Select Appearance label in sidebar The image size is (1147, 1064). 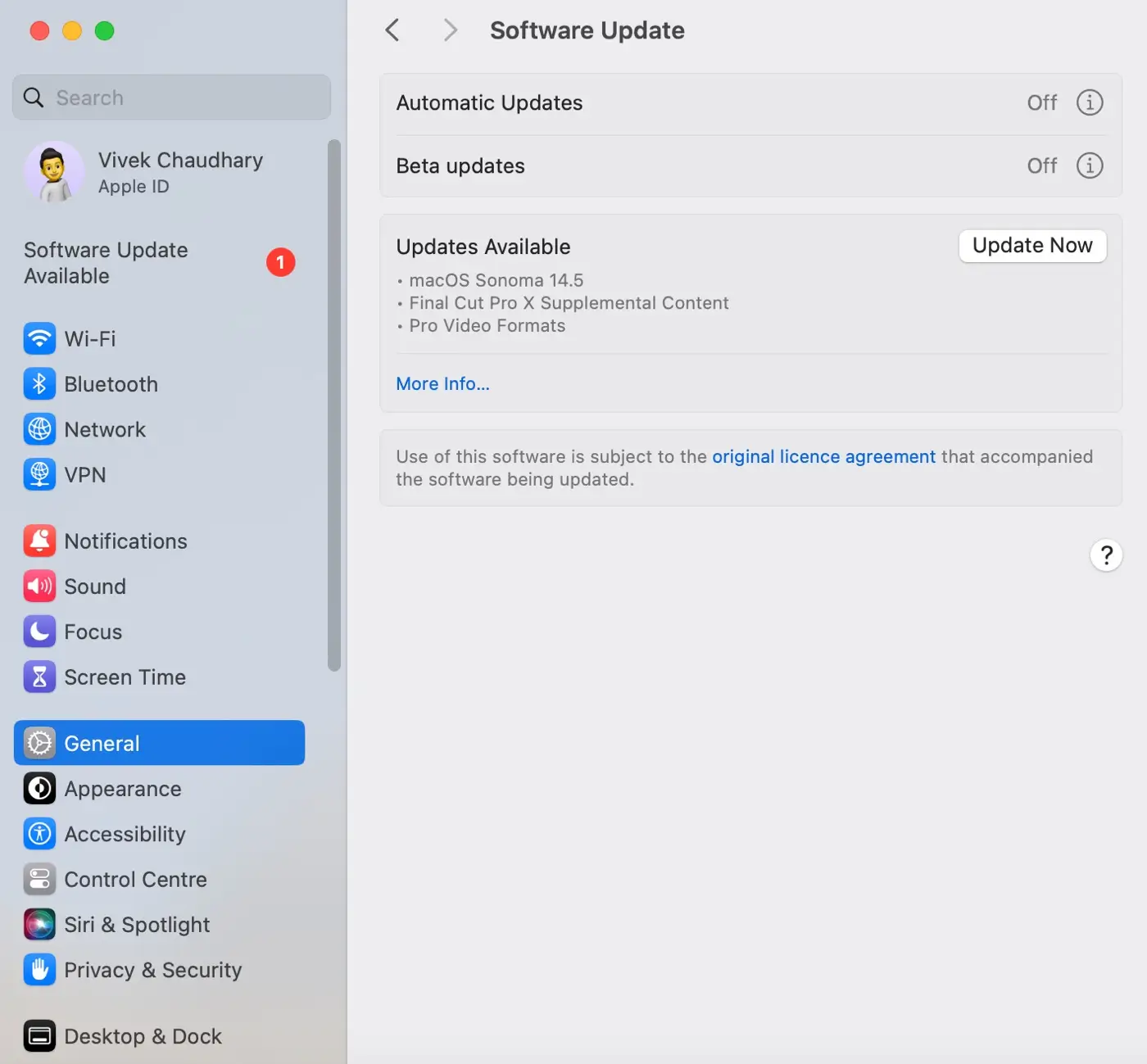pos(123,789)
